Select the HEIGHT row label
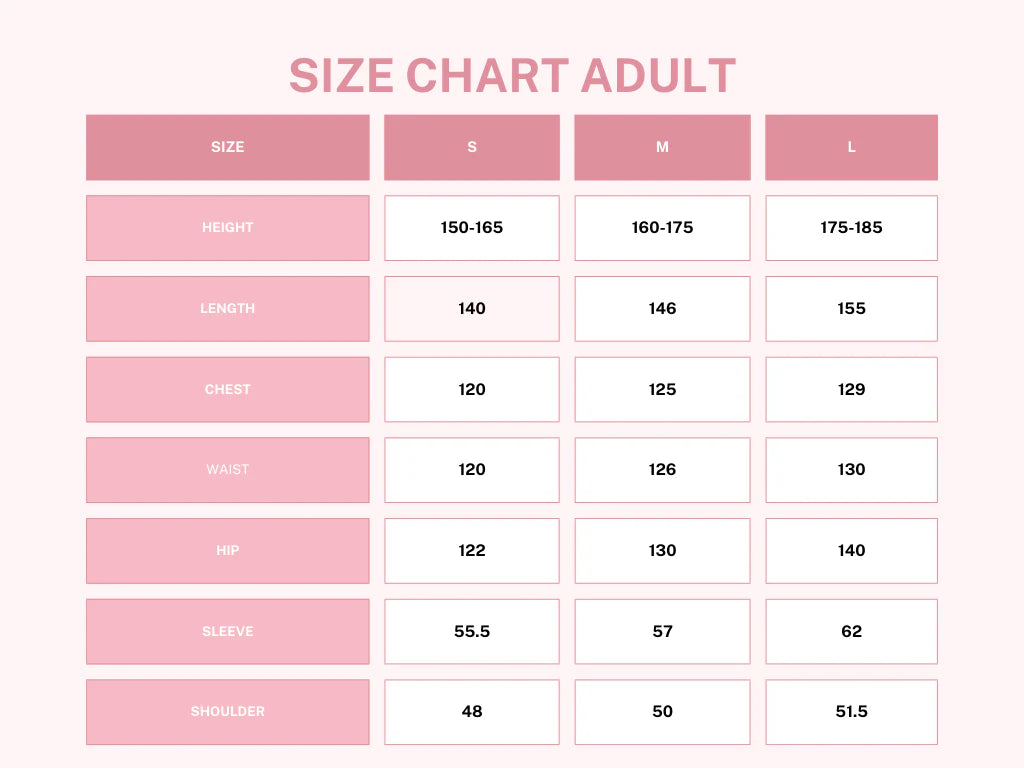The width and height of the screenshot is (1024, 768). [x=227, y=228]
